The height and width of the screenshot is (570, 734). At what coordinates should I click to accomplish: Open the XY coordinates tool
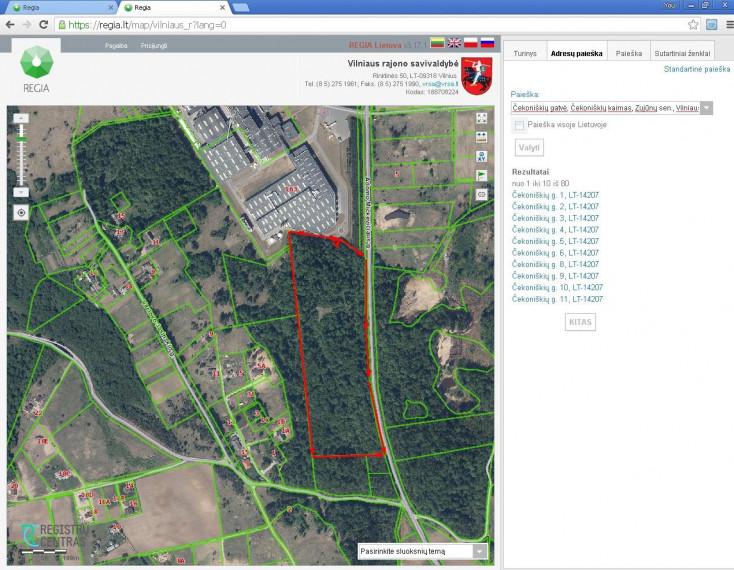point(481,156)
